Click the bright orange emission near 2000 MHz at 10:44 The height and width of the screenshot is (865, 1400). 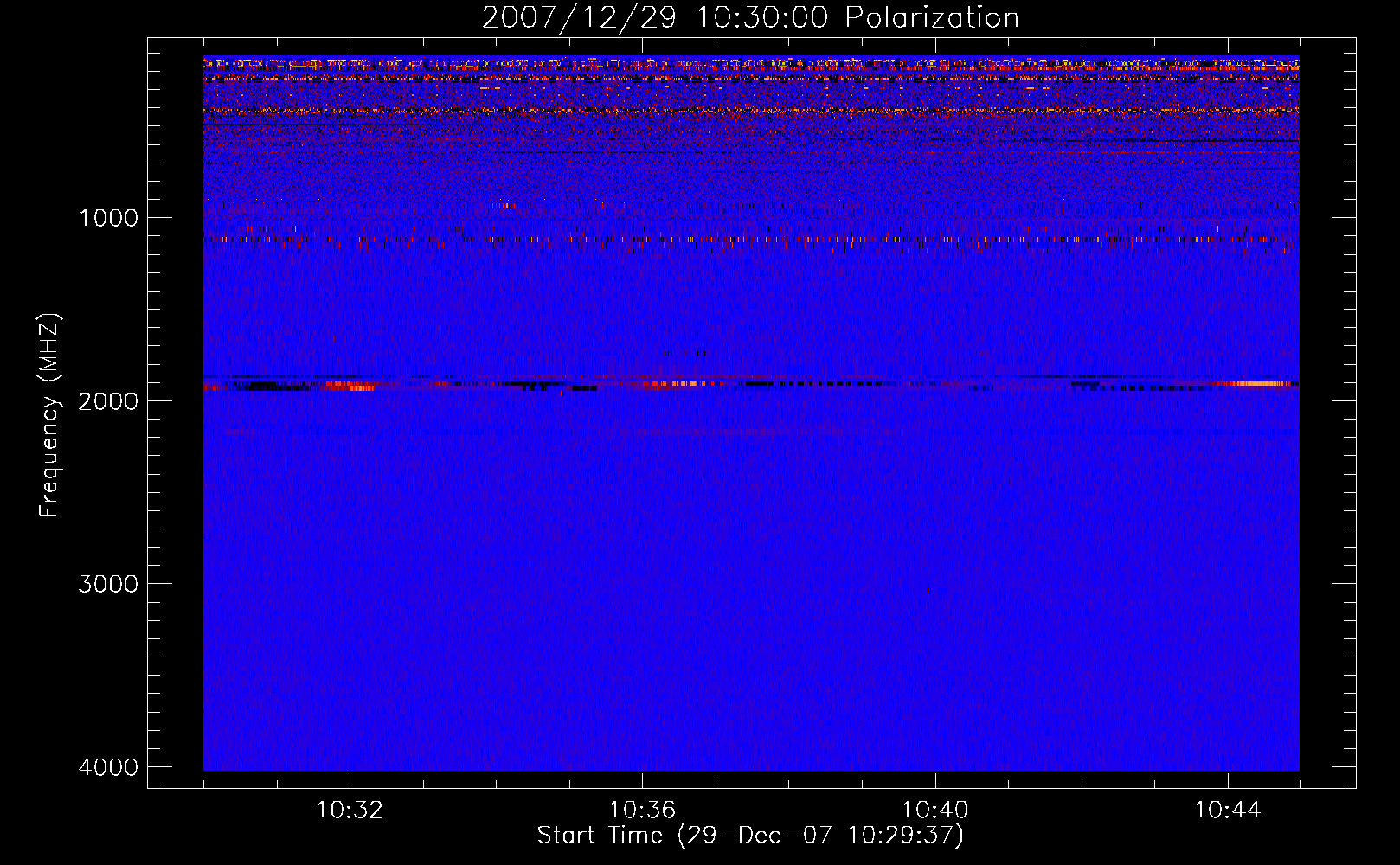1259,383
